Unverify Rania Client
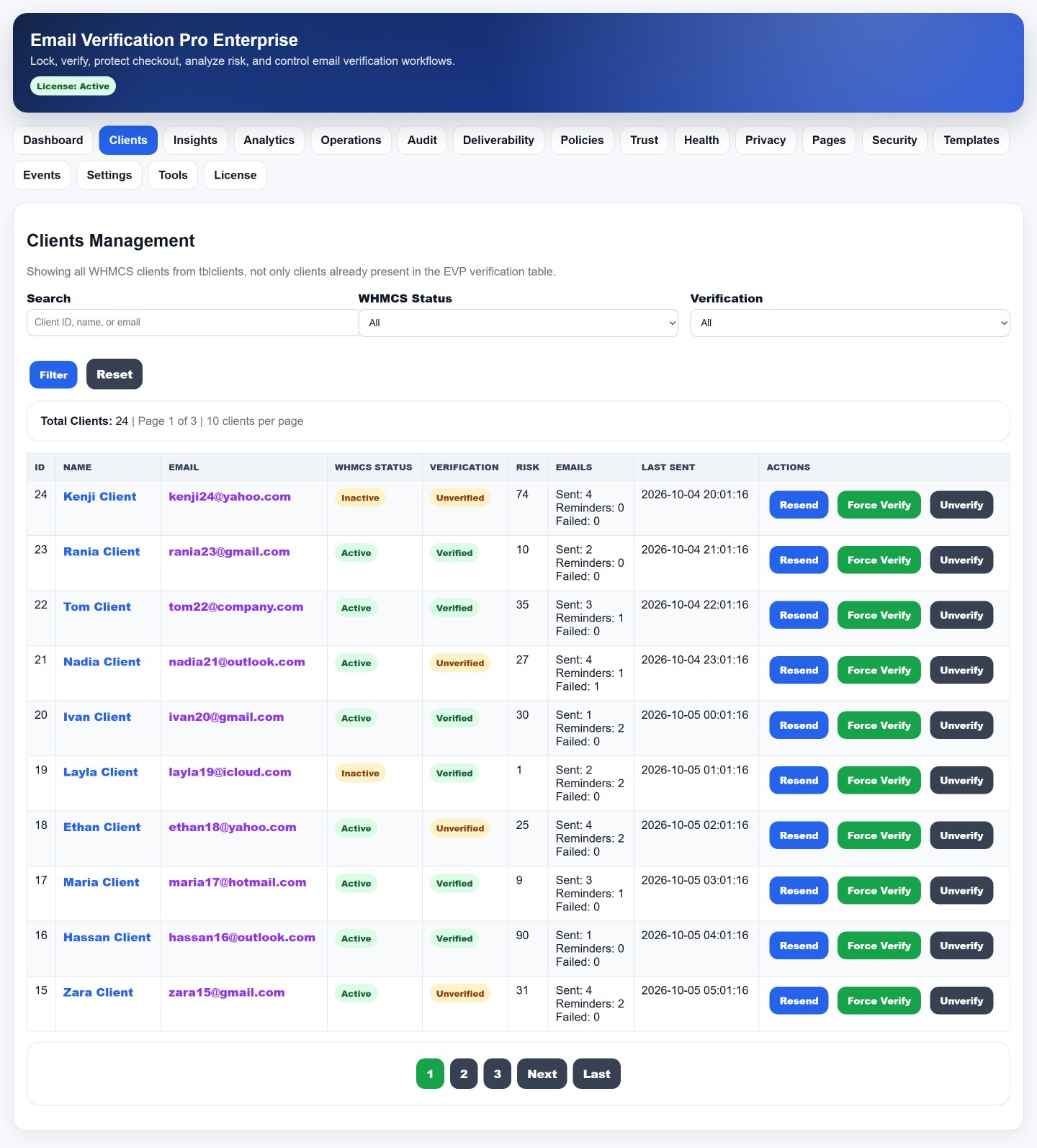This screenshot has width=1037, height=1148. click(x=961, y=560)
